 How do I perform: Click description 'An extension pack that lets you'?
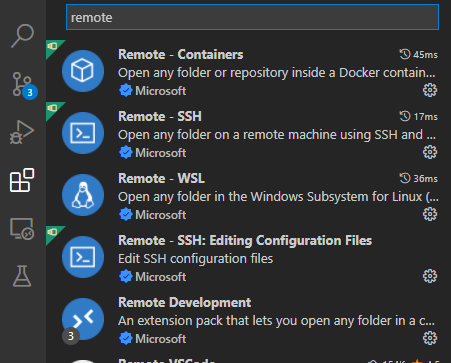pos(277,321)
